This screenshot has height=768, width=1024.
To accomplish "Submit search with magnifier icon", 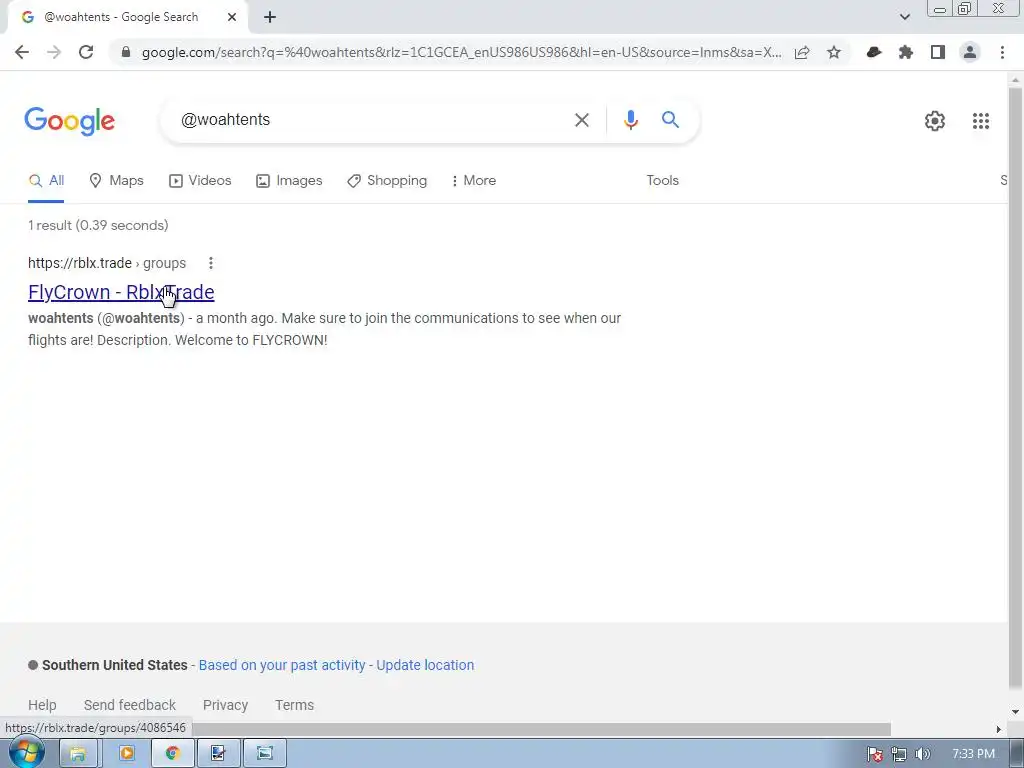I will [670, 120].
